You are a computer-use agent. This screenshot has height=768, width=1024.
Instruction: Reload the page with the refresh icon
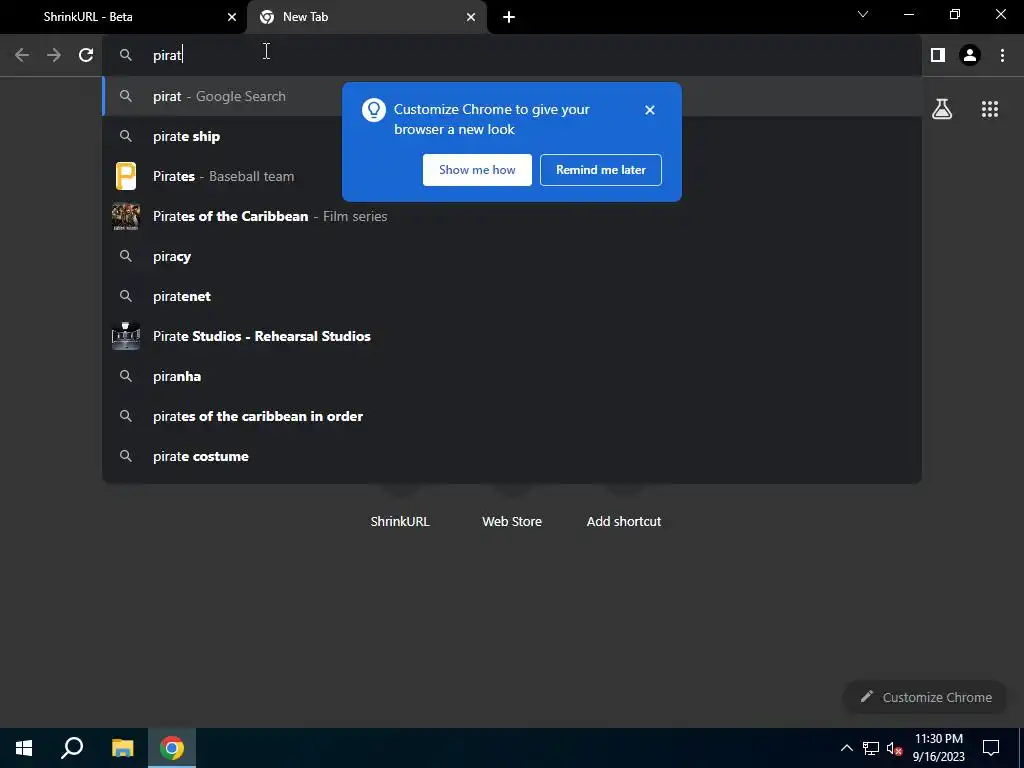click(86, 55)
